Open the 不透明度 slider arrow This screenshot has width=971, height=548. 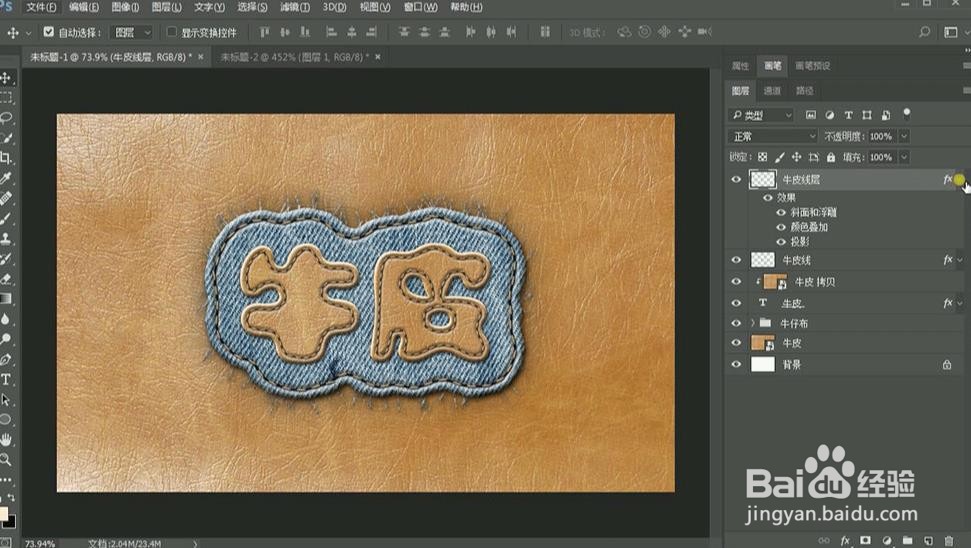[904, 136]
